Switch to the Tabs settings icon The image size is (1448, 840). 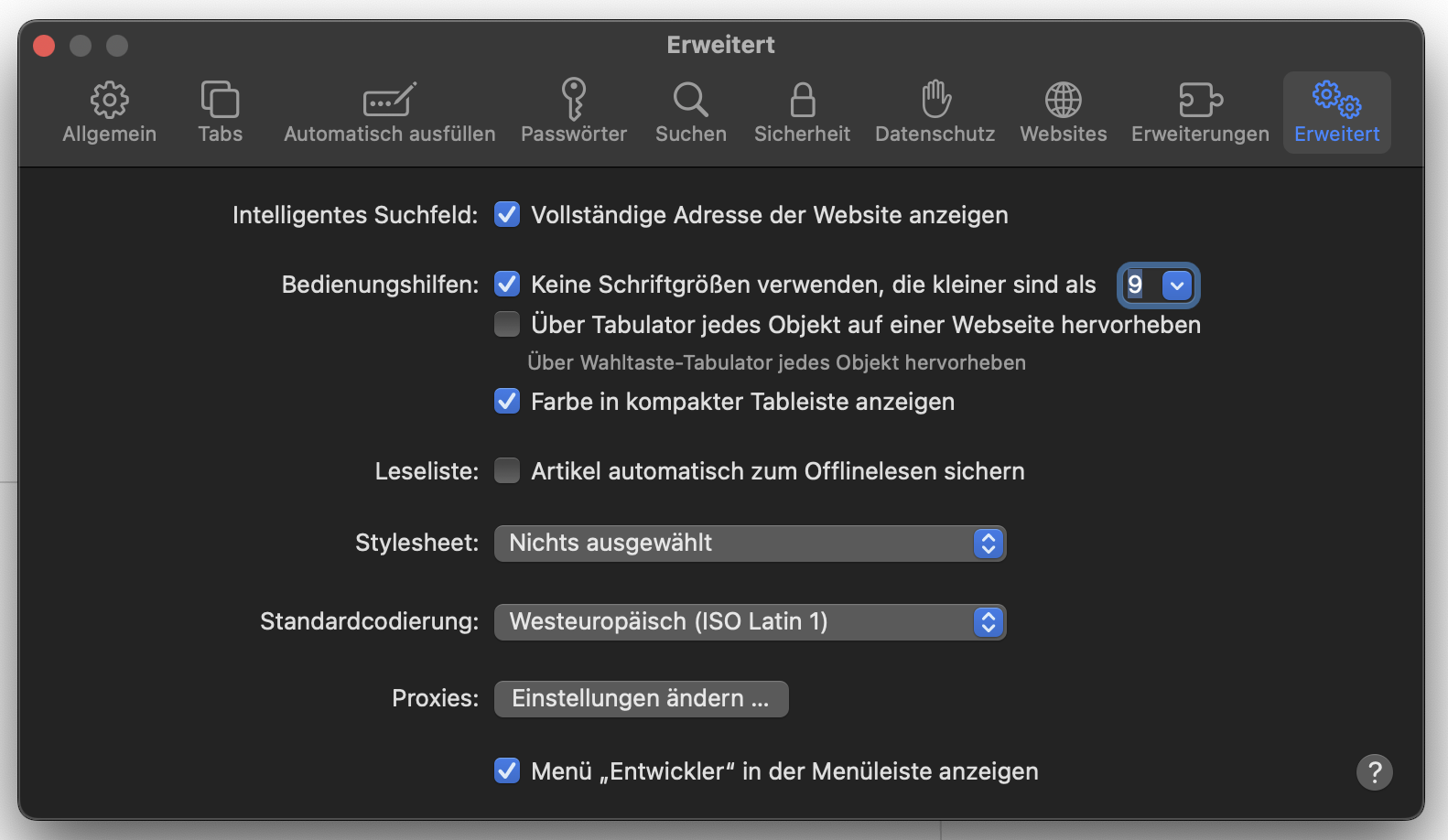coord(220,100)
